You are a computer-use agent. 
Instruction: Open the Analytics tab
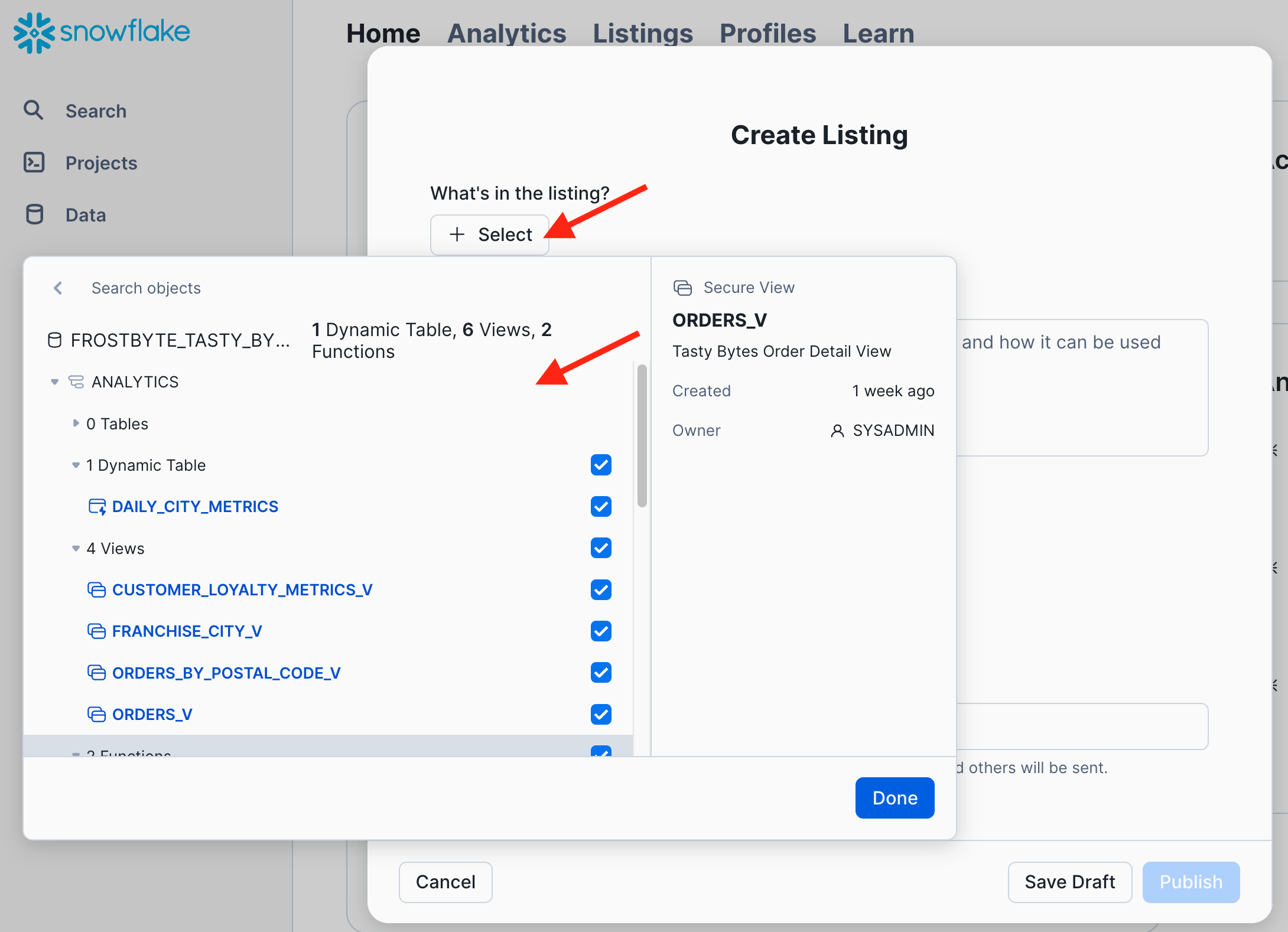click(506, 33)
